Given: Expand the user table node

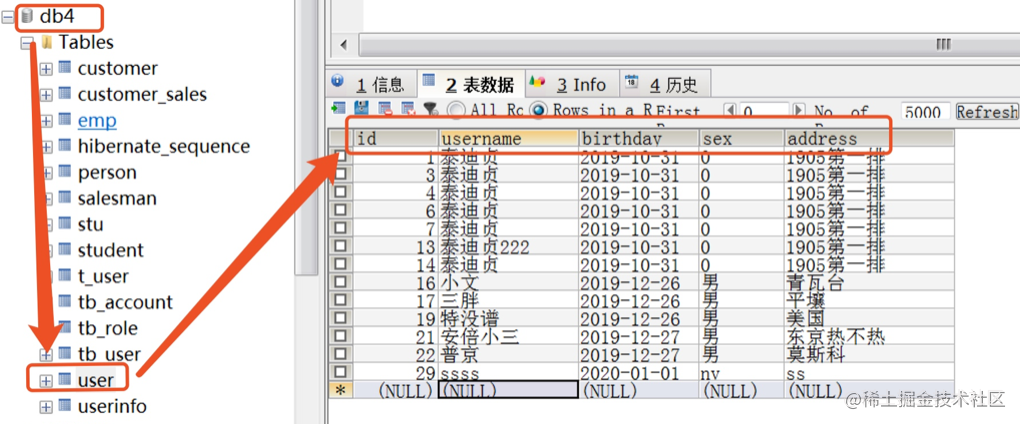Looking at the screenshot, I should (46, 381).
